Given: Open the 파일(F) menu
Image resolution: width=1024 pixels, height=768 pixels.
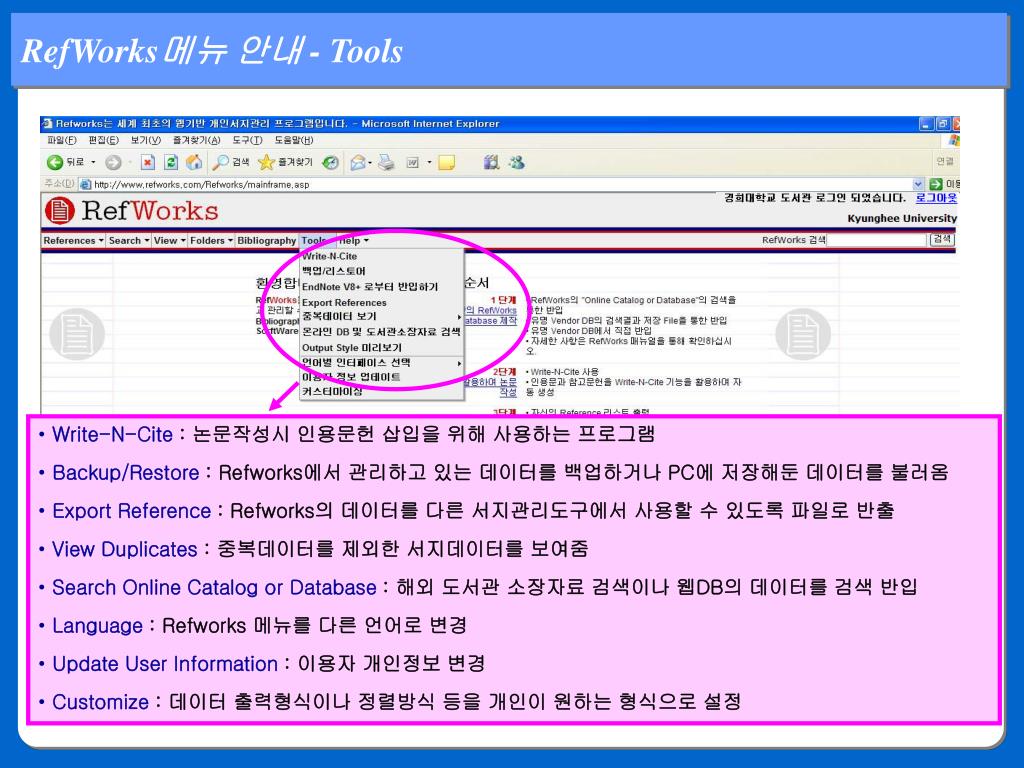Looking at the screenshot, I should (62, 140).
